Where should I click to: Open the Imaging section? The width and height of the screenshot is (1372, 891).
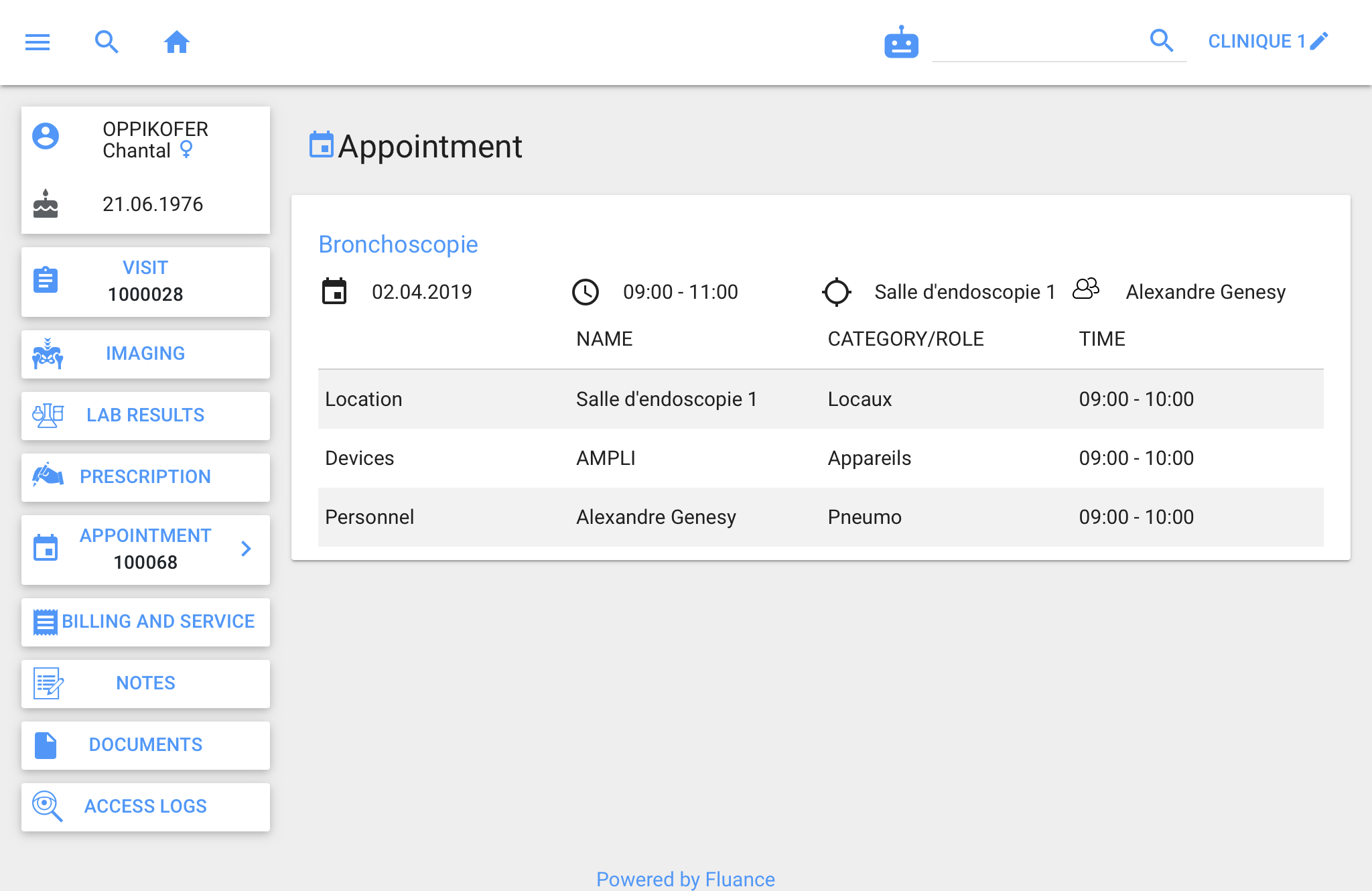[145, 354]
